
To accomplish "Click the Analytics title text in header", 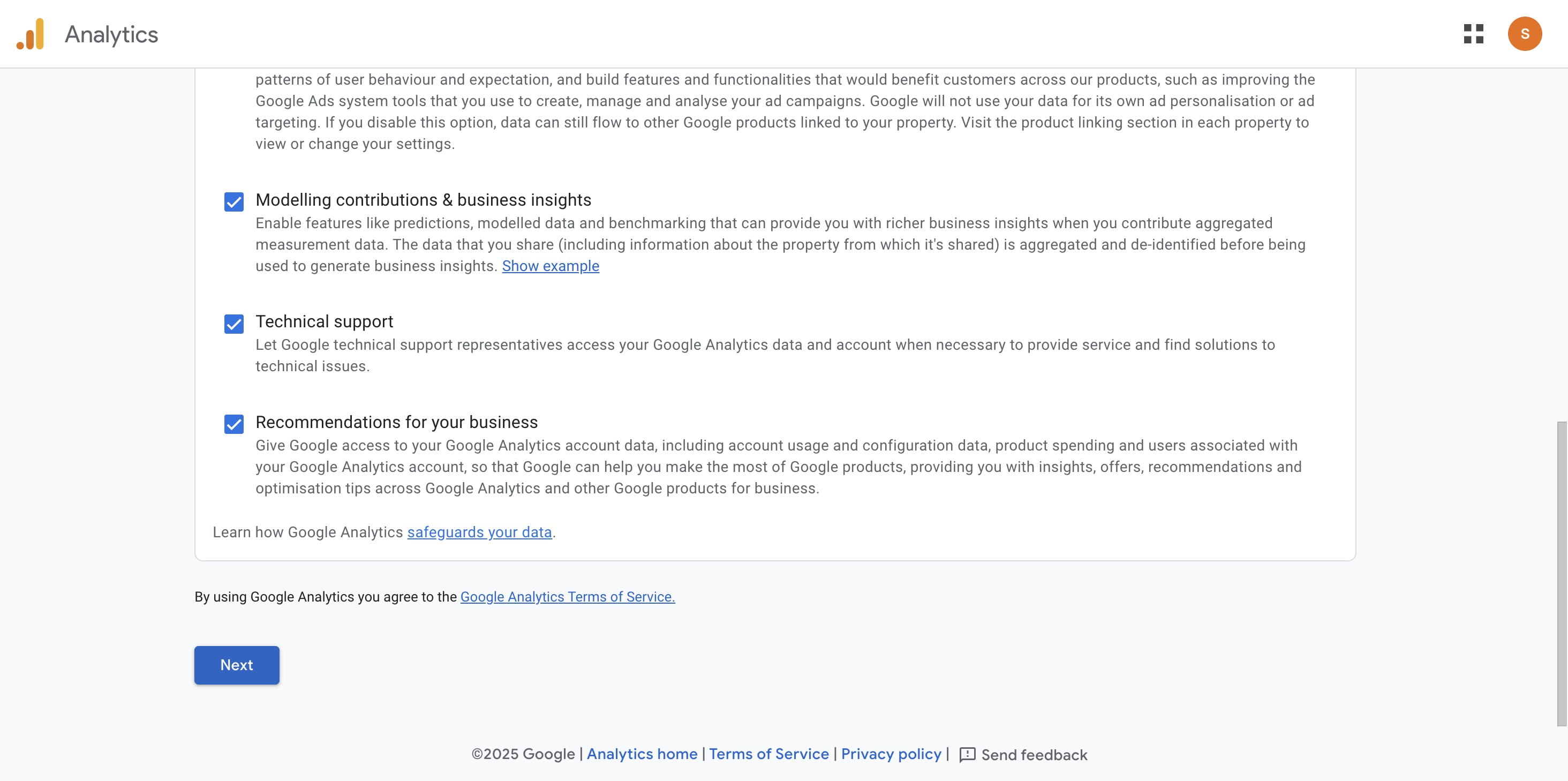I will tap(111, 35).
